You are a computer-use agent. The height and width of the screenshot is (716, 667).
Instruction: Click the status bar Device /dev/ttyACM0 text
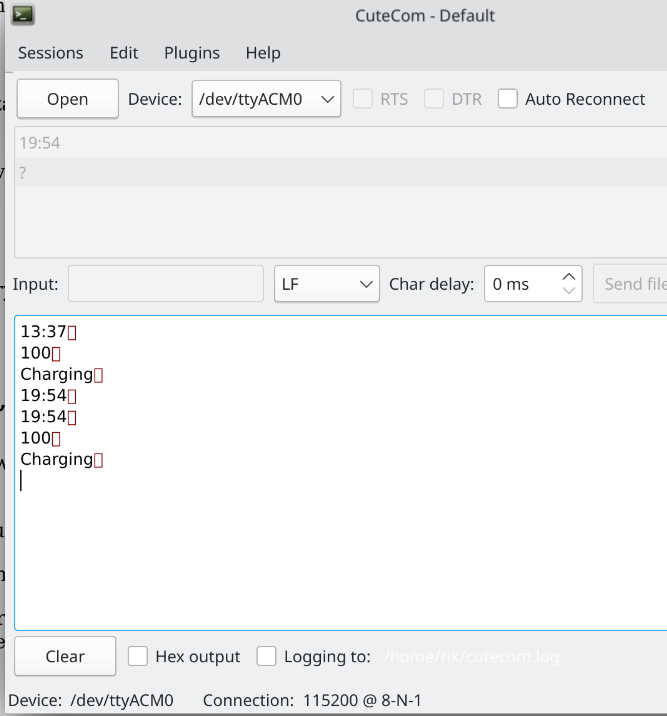click(x=91, y=700)
